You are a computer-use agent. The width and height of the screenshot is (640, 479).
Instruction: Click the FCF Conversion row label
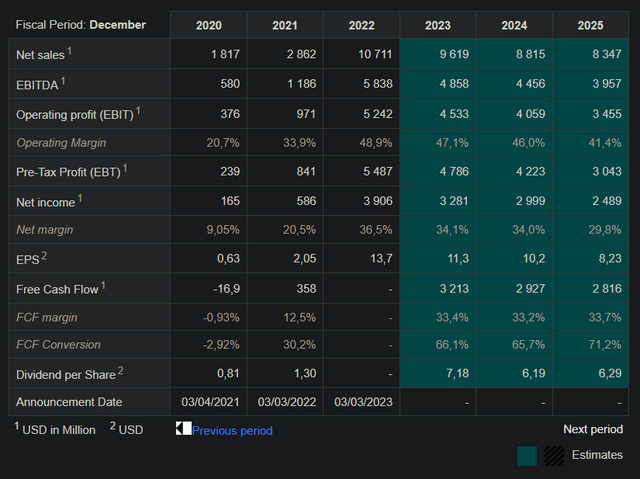[x=58, y=344]
